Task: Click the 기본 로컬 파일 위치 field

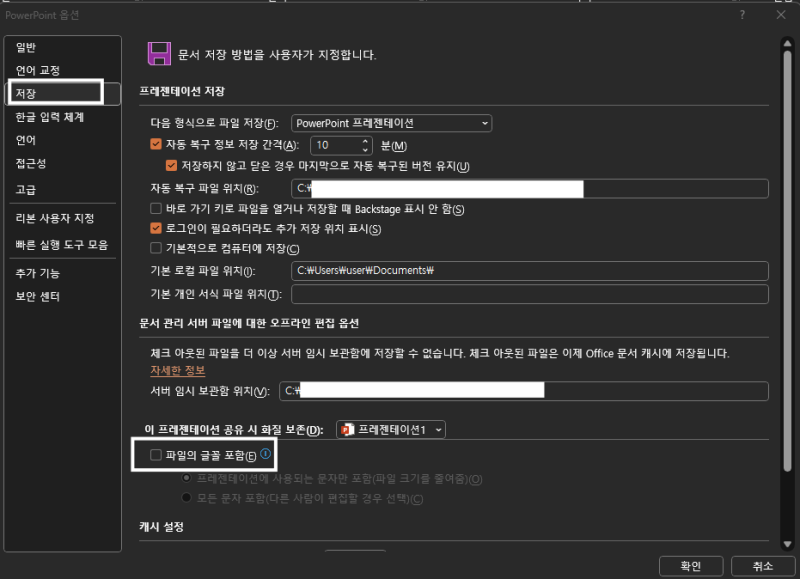Action: 530,270
